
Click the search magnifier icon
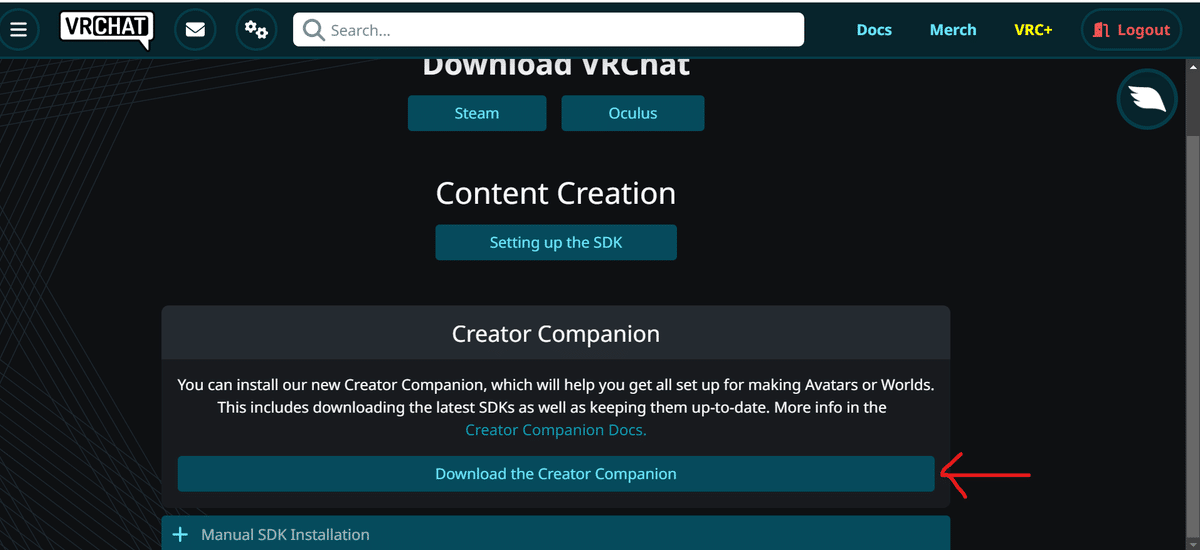[x=314, y=30]
